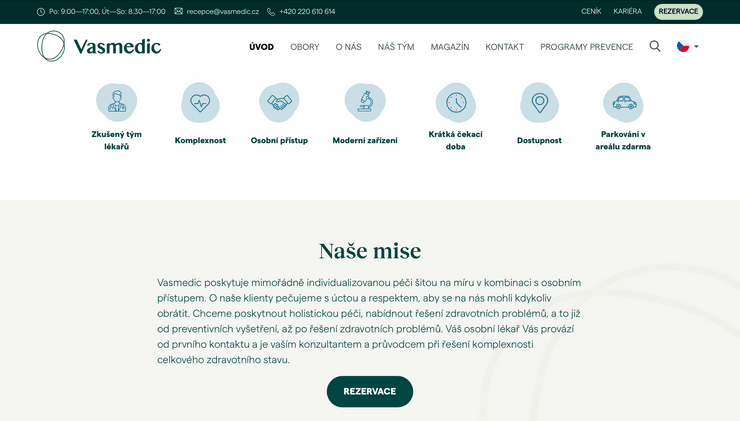Click the Czech flag language icon
This screenshot has width=740, height=421.
(x=683, y=46)
